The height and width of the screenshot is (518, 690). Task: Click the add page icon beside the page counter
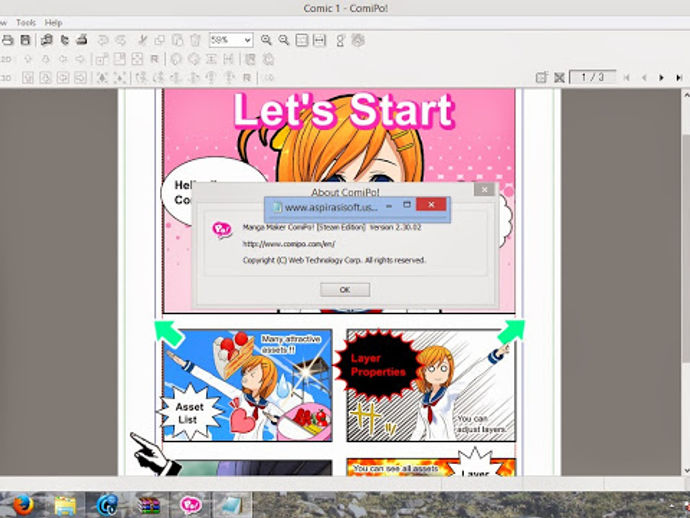[x=541, y=78]
